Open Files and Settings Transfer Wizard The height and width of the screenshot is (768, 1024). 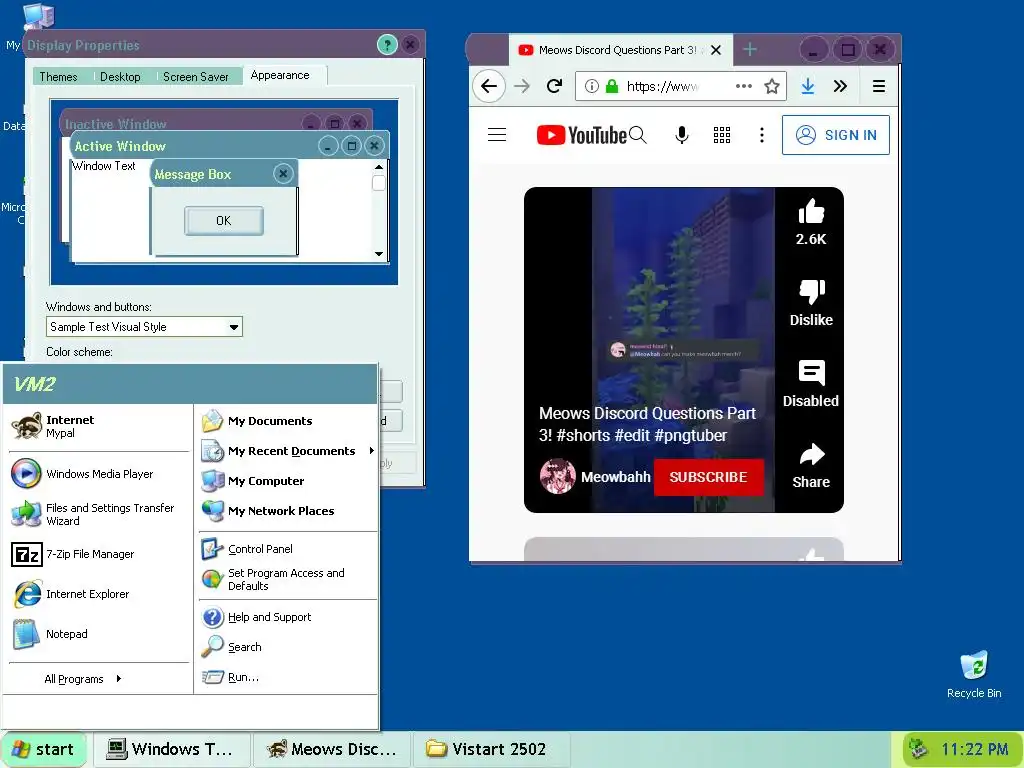98,514
